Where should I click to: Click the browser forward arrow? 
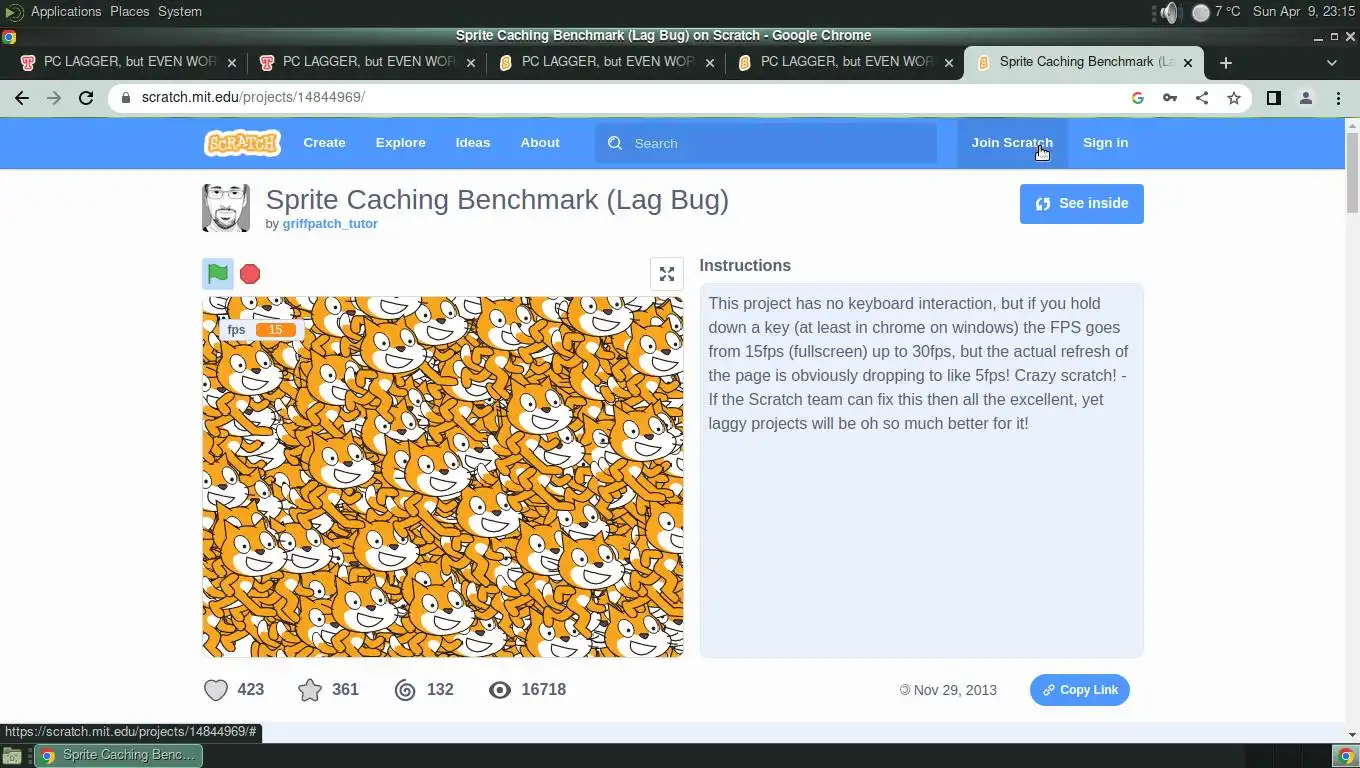54,98
